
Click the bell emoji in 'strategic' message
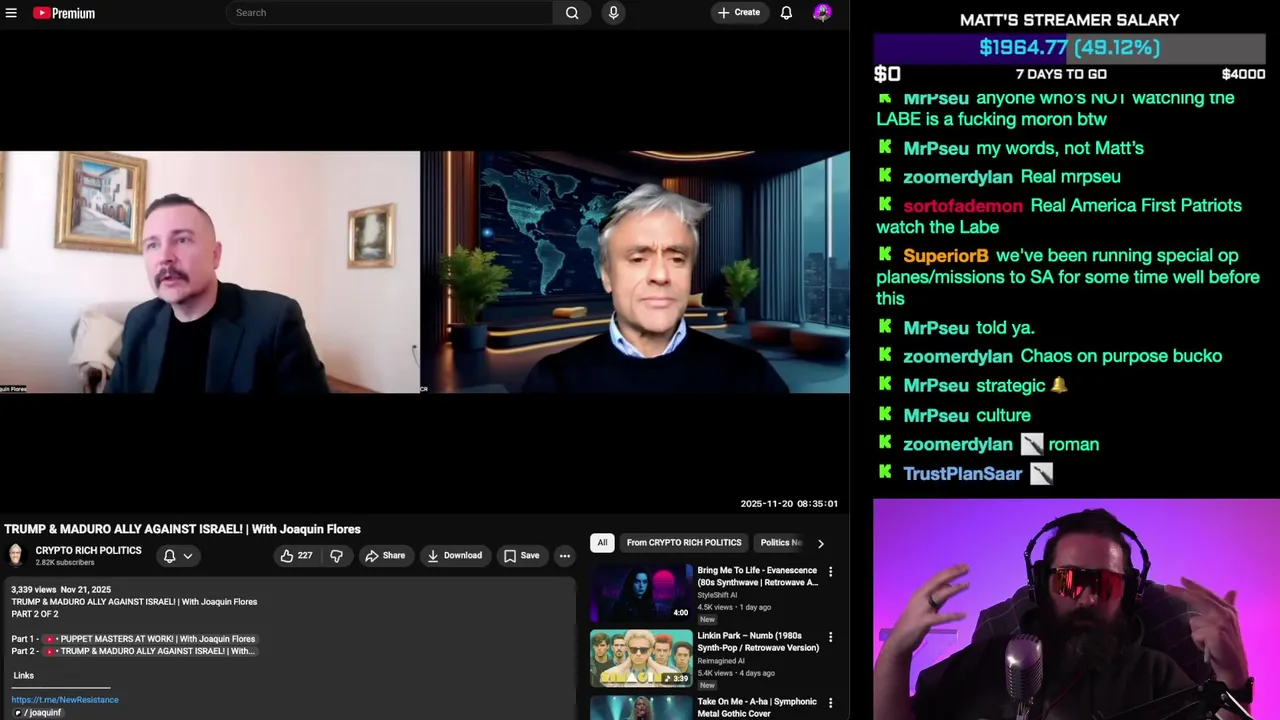point(1059,385)
